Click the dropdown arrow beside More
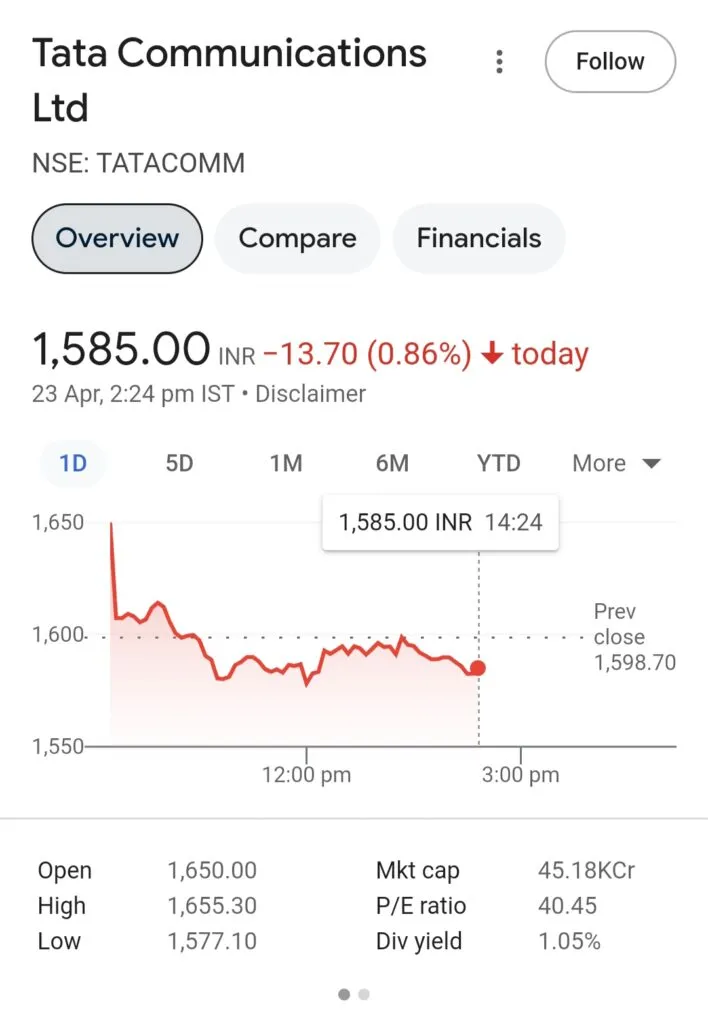The height and width of the screenshot is (1024, 708). [x=651, y=464]
